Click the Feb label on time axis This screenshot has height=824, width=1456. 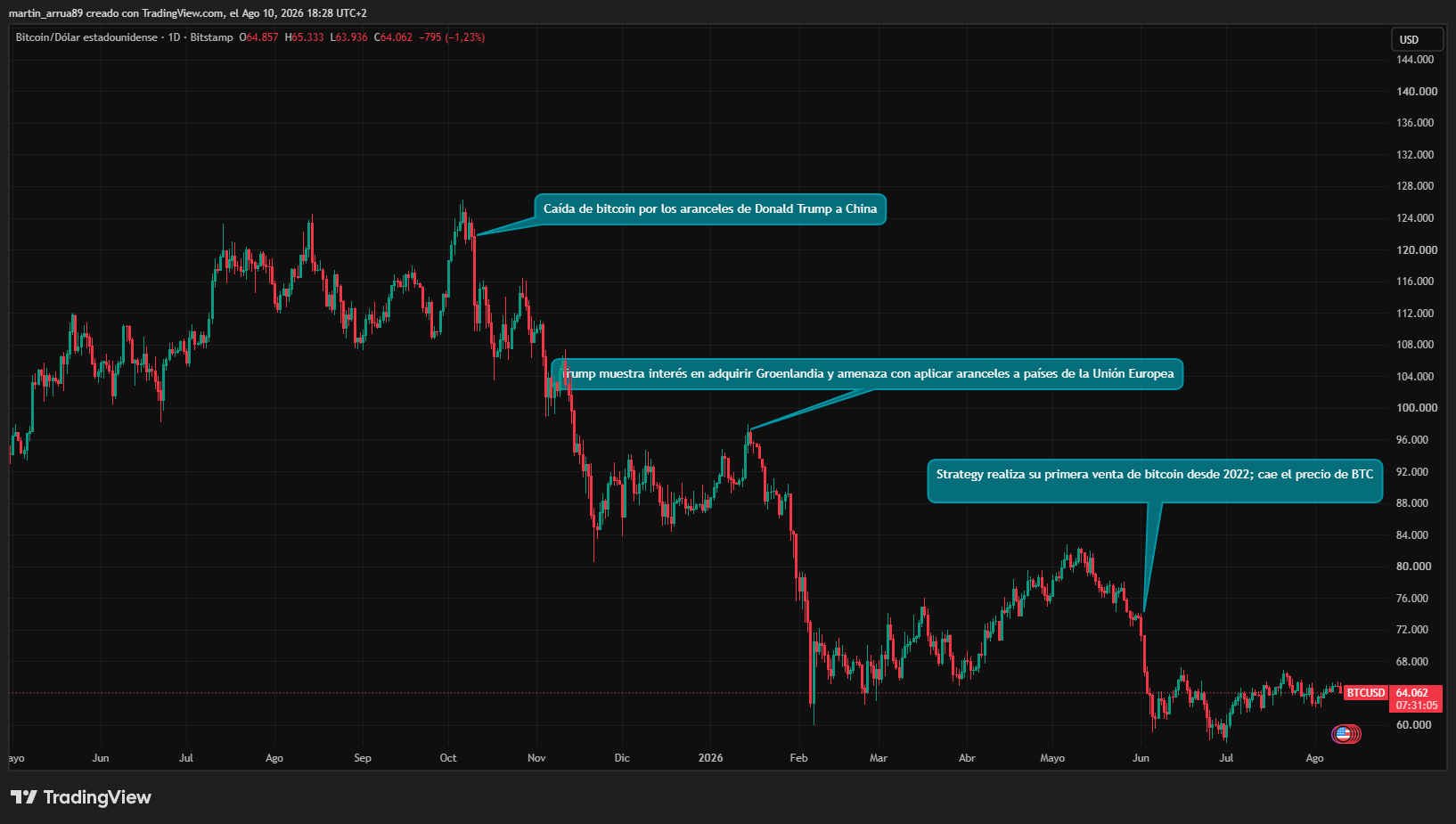tap(799, 758)
